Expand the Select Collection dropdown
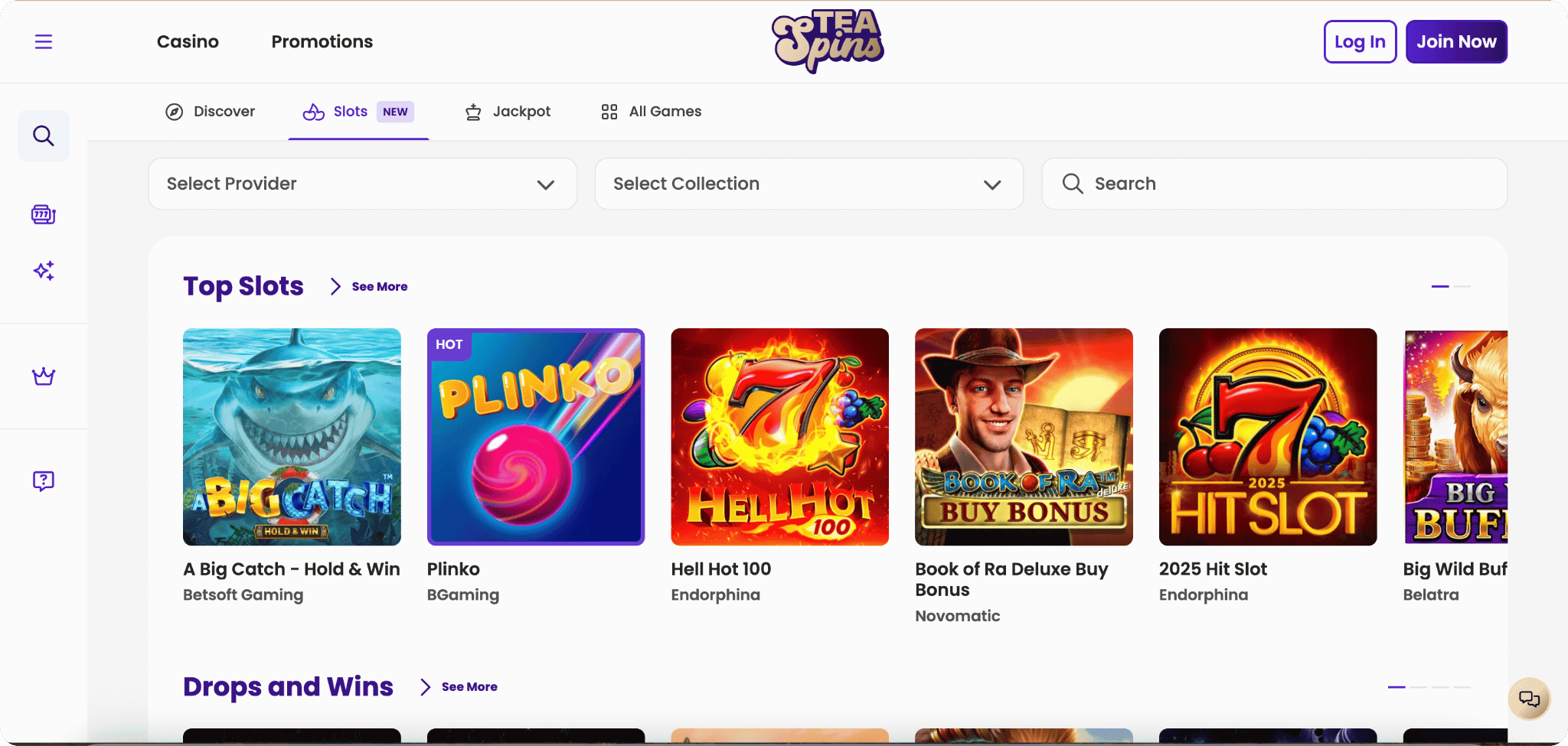 coord(809,184)
